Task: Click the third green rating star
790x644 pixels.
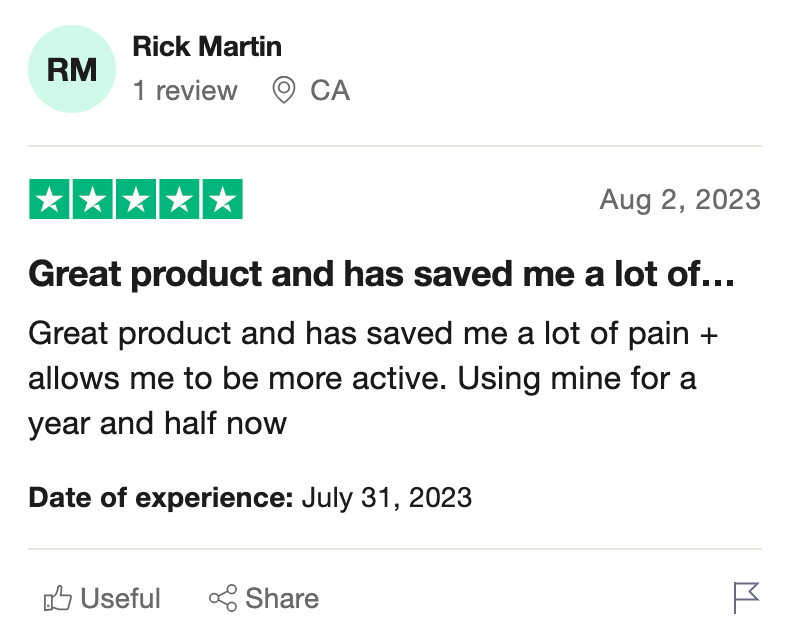Action: pos(136,200)
